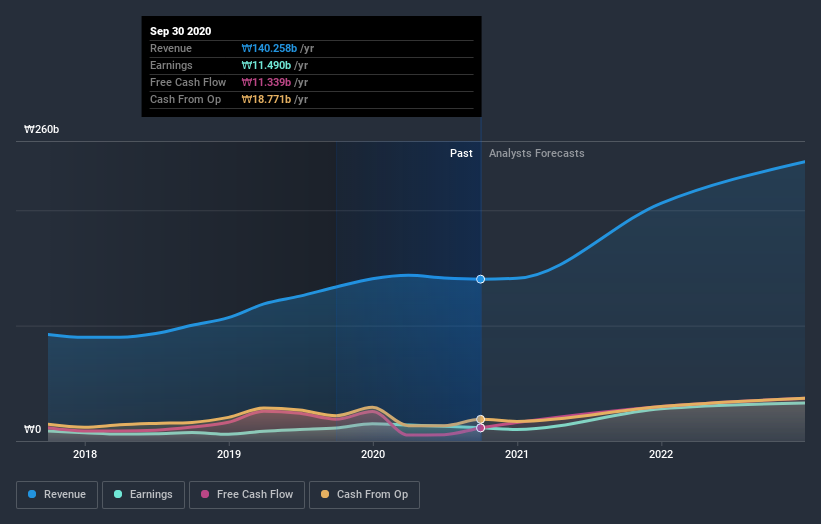The image size is (821, 524).
Task: Click the ₩260b y-axis label
Action: [x=41, y=129]
